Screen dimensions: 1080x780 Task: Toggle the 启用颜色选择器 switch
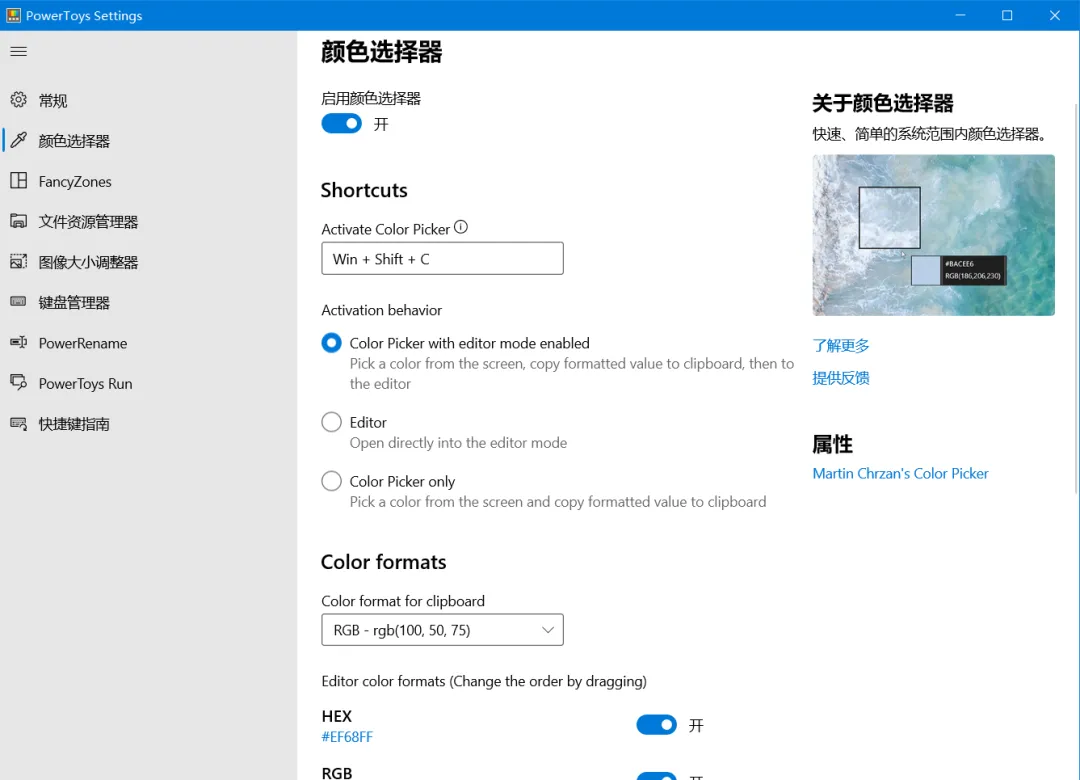coord(341,123)
